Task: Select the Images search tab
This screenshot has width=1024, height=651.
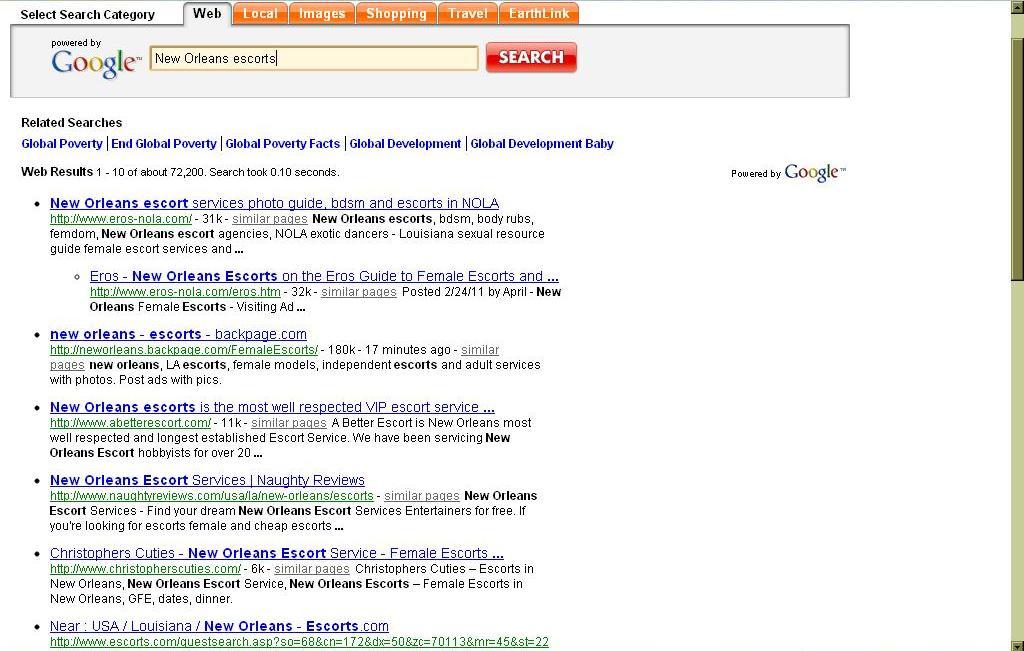Action: click(322, 14)
